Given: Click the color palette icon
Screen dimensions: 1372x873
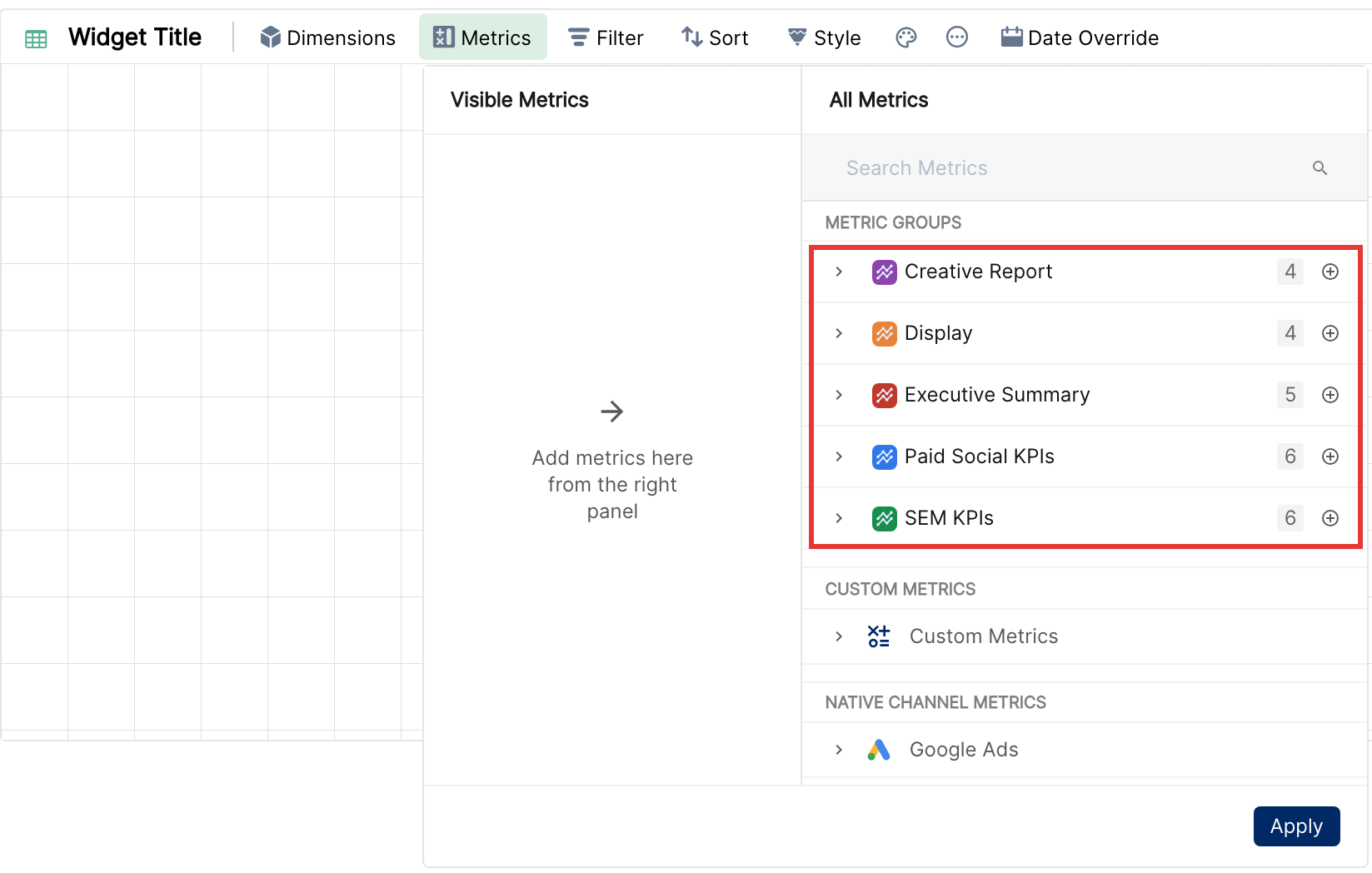Looking at the screenshot, I should 906,37.
